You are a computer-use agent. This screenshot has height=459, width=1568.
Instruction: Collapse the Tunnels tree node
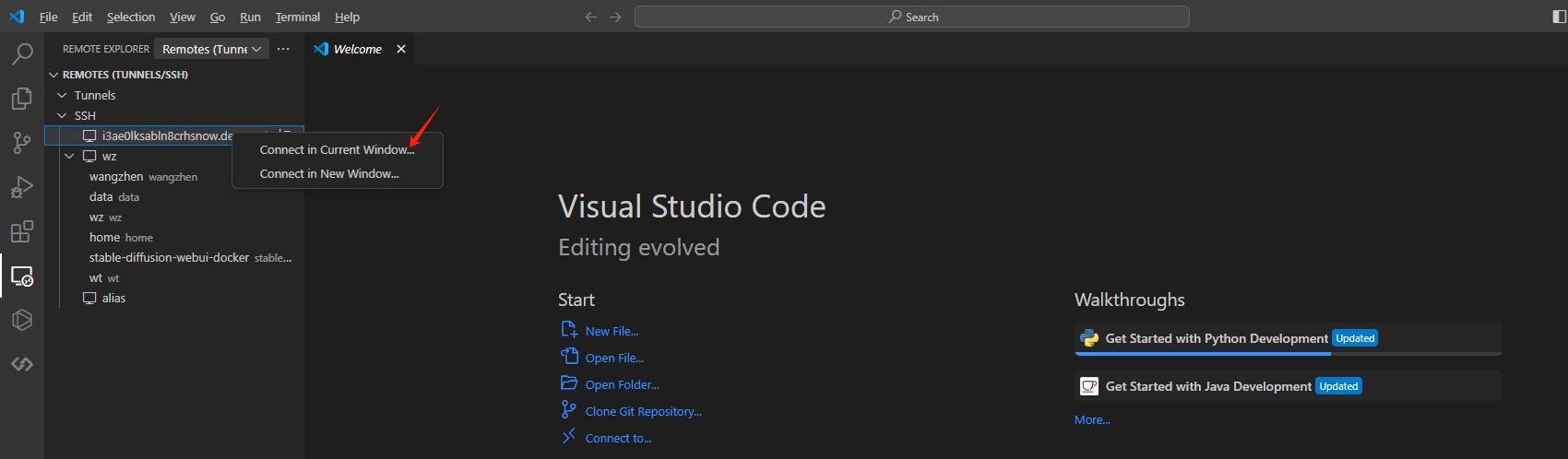point(62,95)
